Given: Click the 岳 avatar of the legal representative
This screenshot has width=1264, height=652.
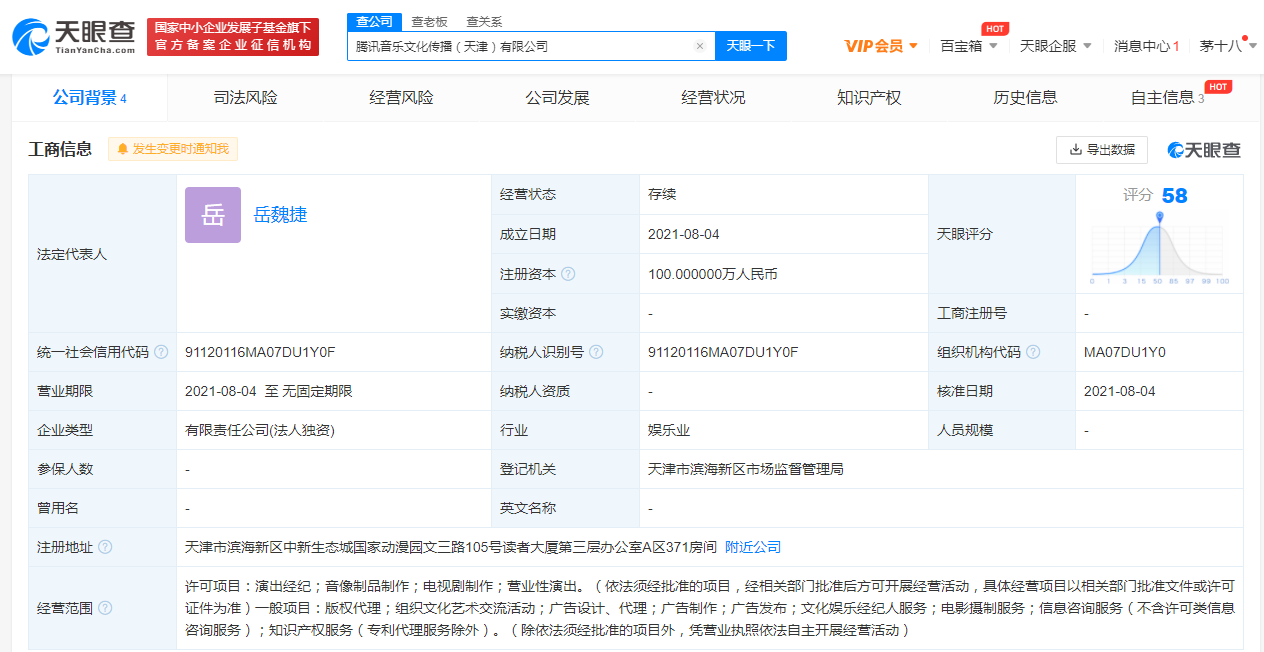Looking at the screenshot, I should (x=212, y=215).
